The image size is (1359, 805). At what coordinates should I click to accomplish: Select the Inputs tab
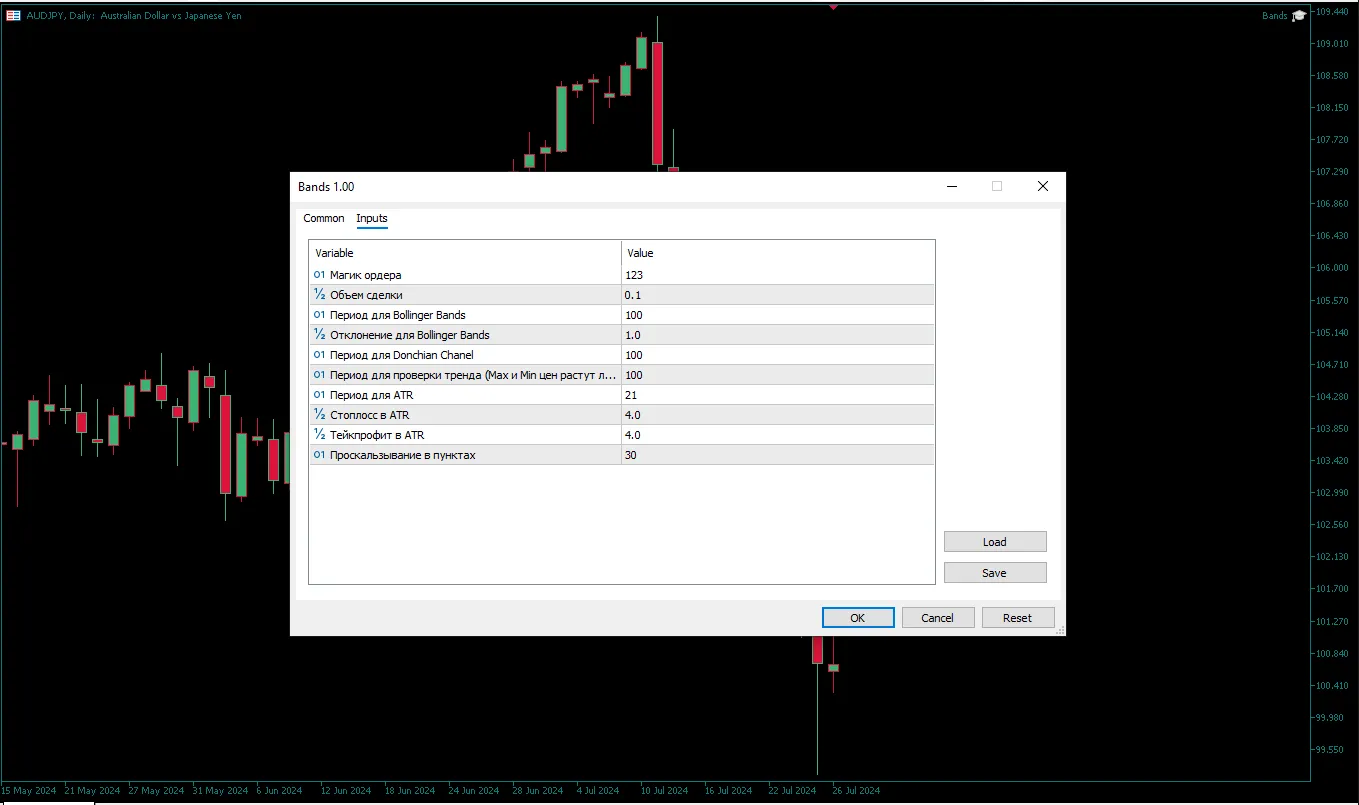[x=372, y=218]
